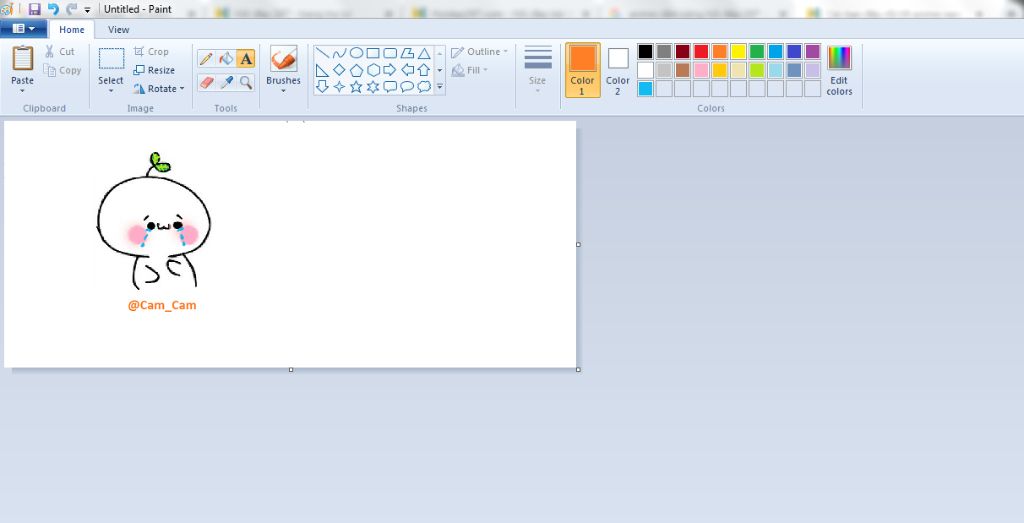Click the Redo arrow in title bar
This screenshot has height=523, width=1024.
[x=72, y=9]
